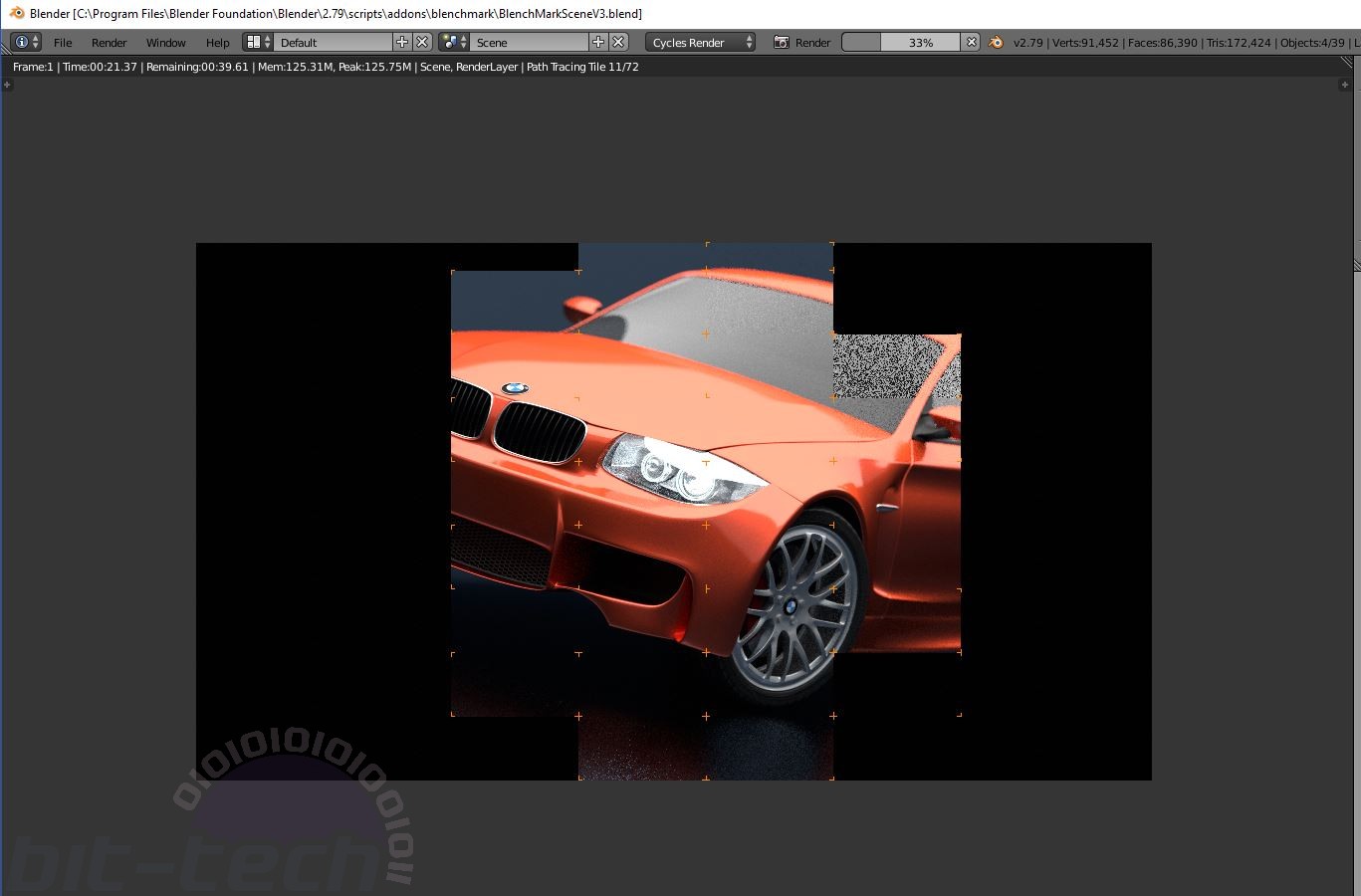Open the Render menu
The height and width of the screenshot is (896, 1361).
(109, 43)
